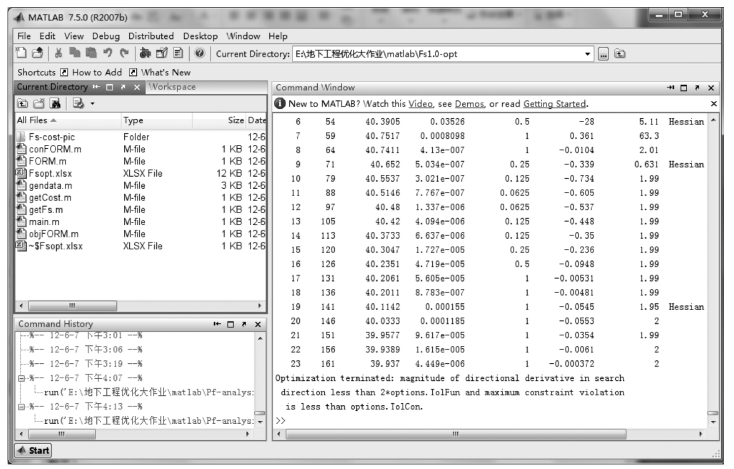Select the getFs.m file
The width and height of the screenshot is (734, 469).
click(x=45, y=210)
